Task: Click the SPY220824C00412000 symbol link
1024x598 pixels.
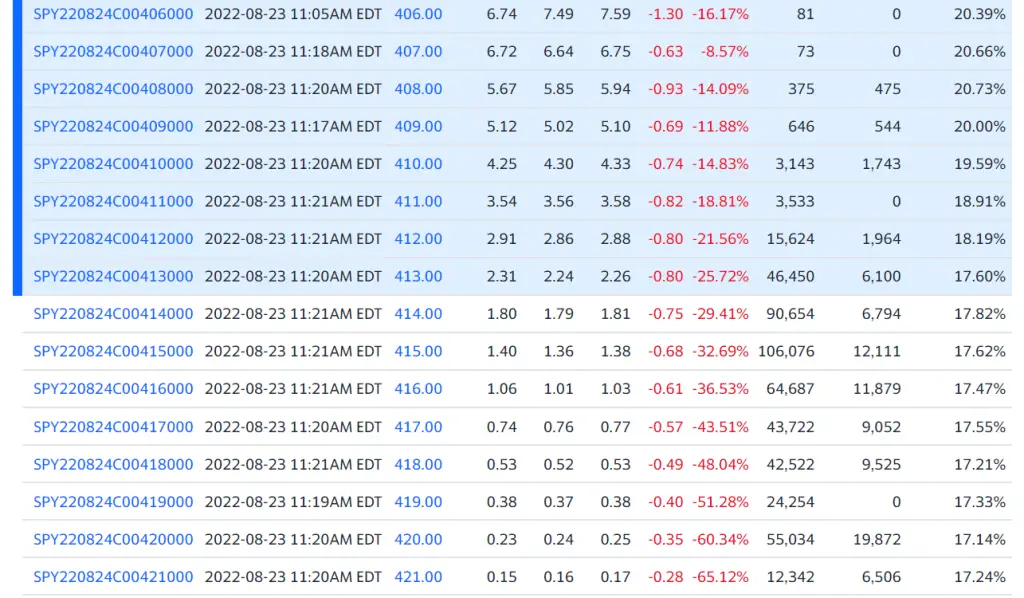Action: [114, 238]
